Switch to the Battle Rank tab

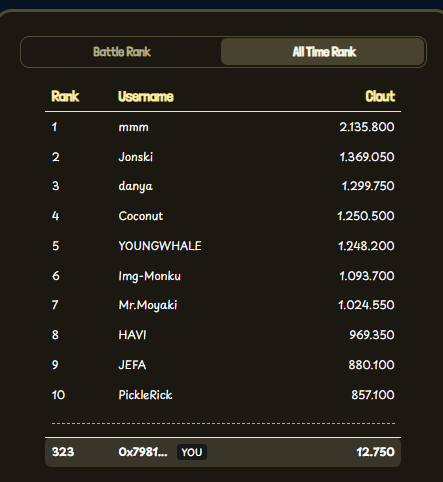[122, 52]
